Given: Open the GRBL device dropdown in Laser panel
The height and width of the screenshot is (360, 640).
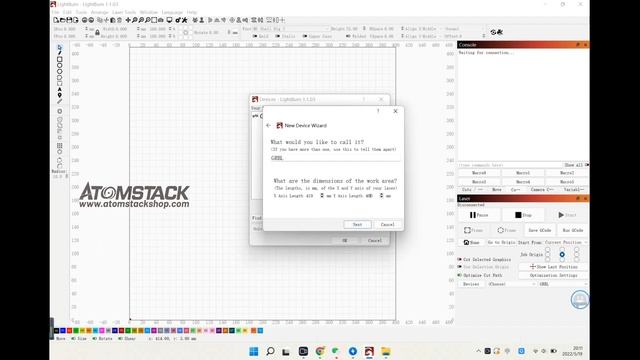Looking at the screenshot, I should (563, 284).
